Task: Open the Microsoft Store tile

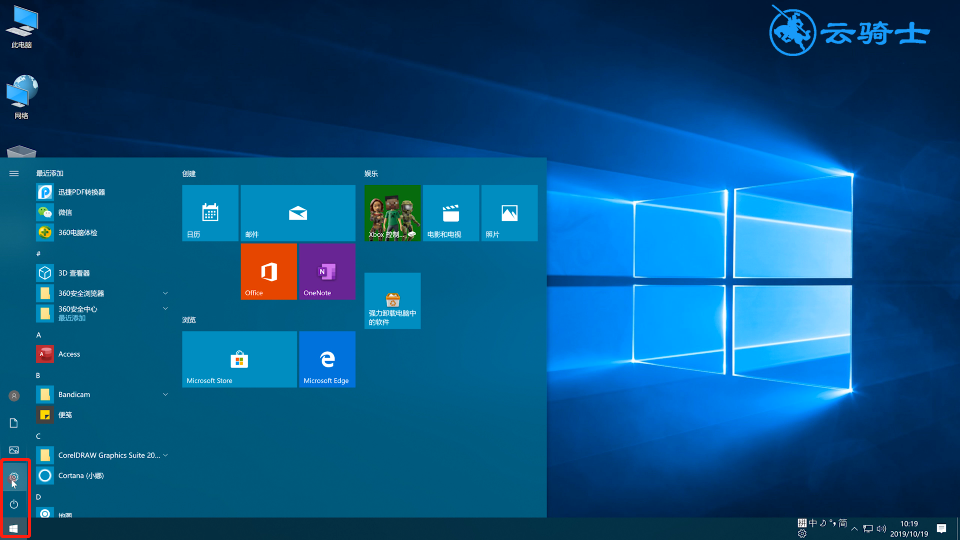Action: click(239, 359)
